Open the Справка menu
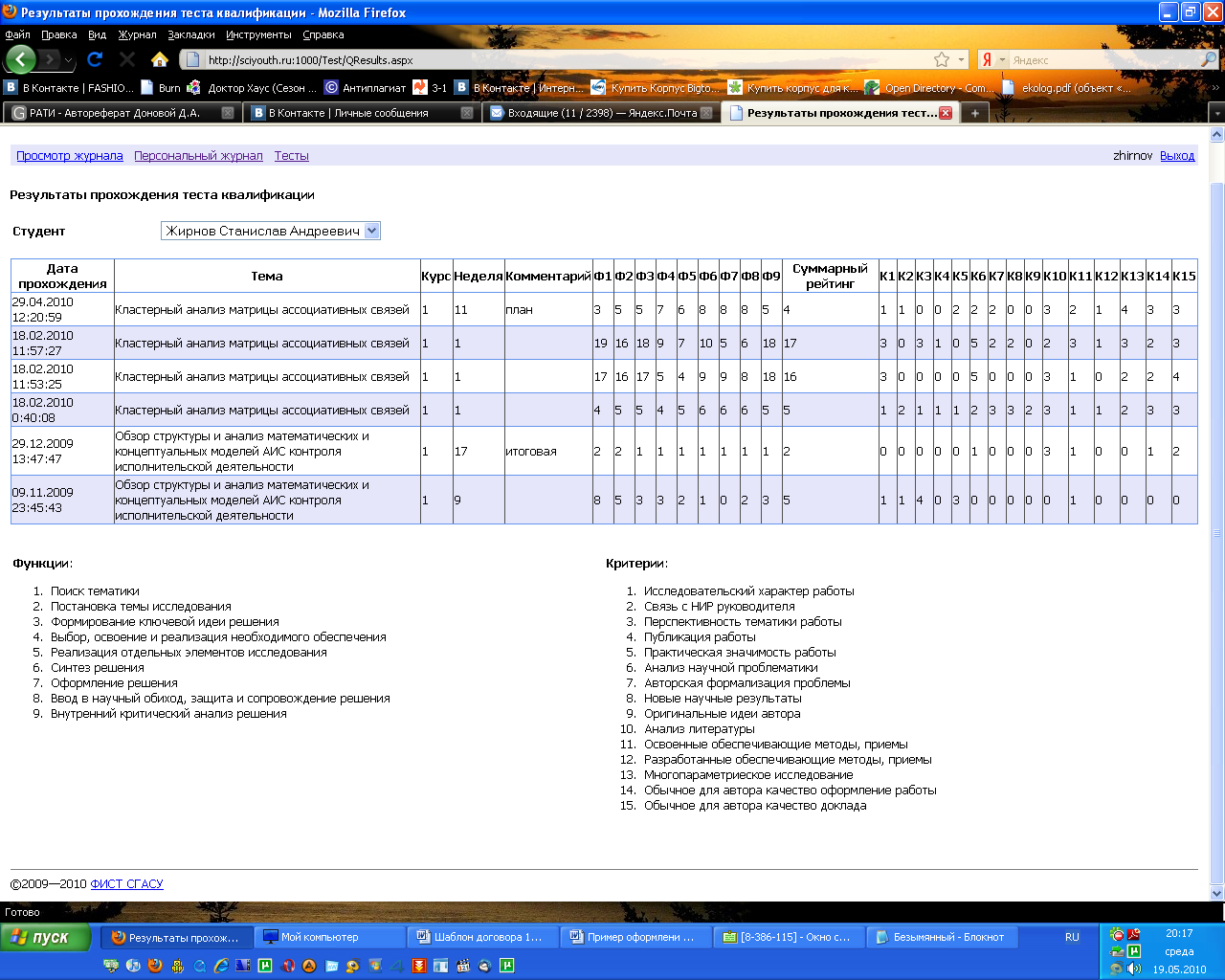Screen dimensions: 1225x980 323,34
